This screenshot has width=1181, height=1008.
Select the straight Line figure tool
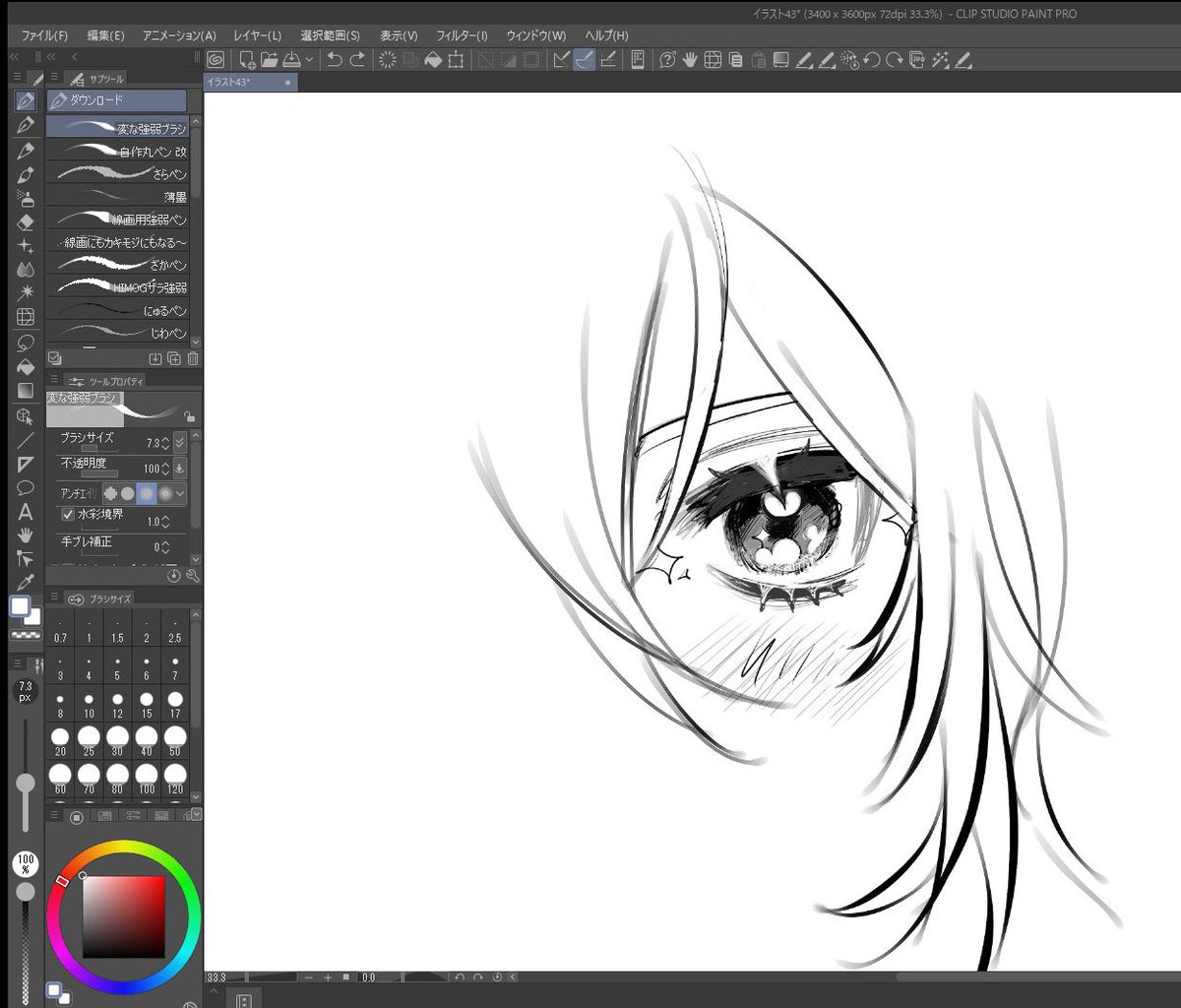point(26,440)
